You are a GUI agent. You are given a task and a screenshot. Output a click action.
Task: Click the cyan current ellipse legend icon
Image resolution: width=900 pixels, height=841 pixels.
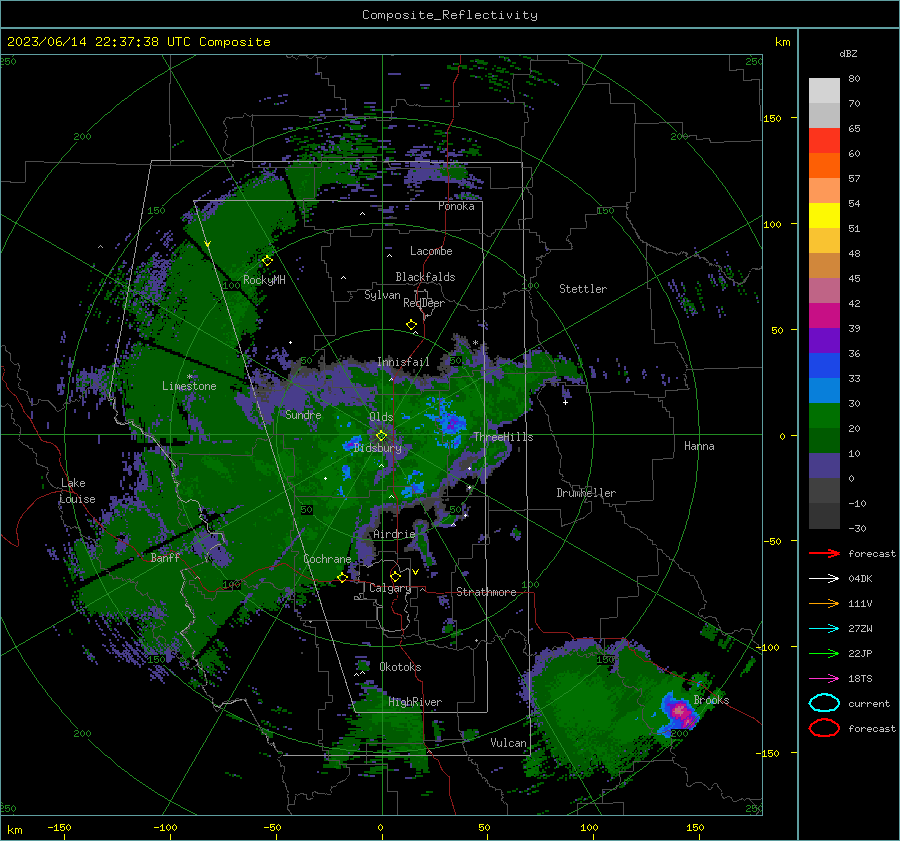tap(824, 703)
